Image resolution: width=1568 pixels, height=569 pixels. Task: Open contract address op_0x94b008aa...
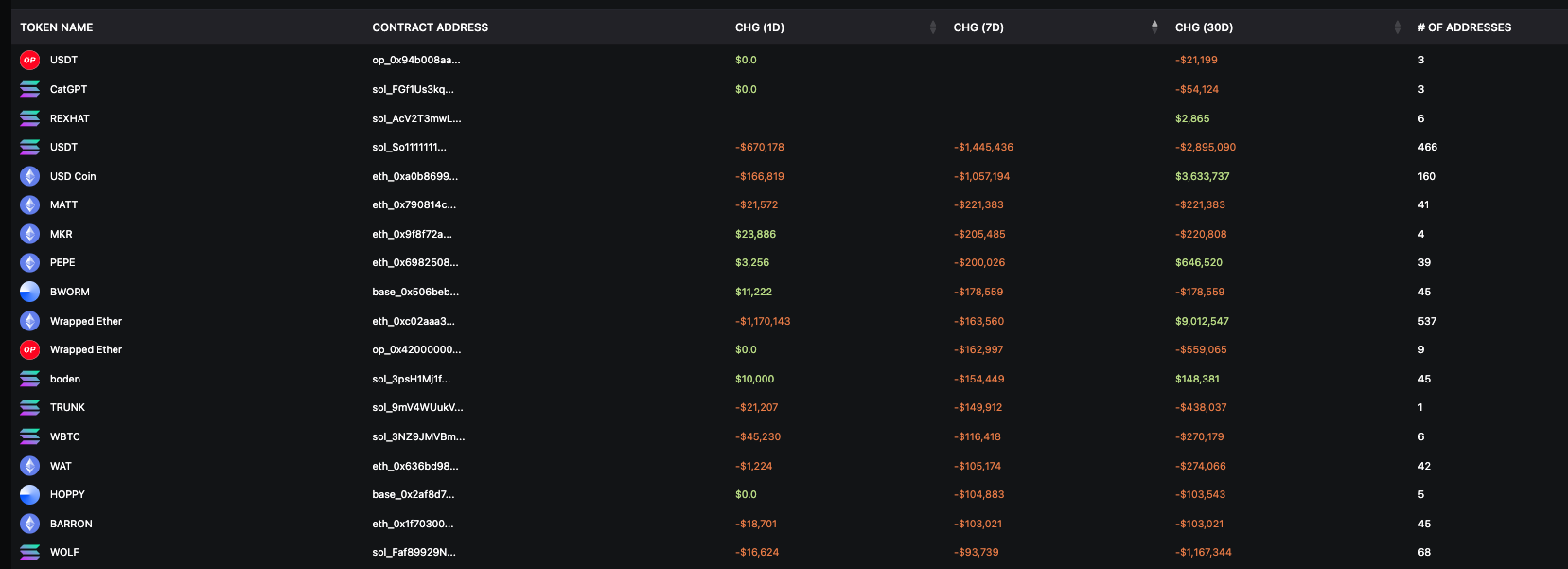point(416,60)
